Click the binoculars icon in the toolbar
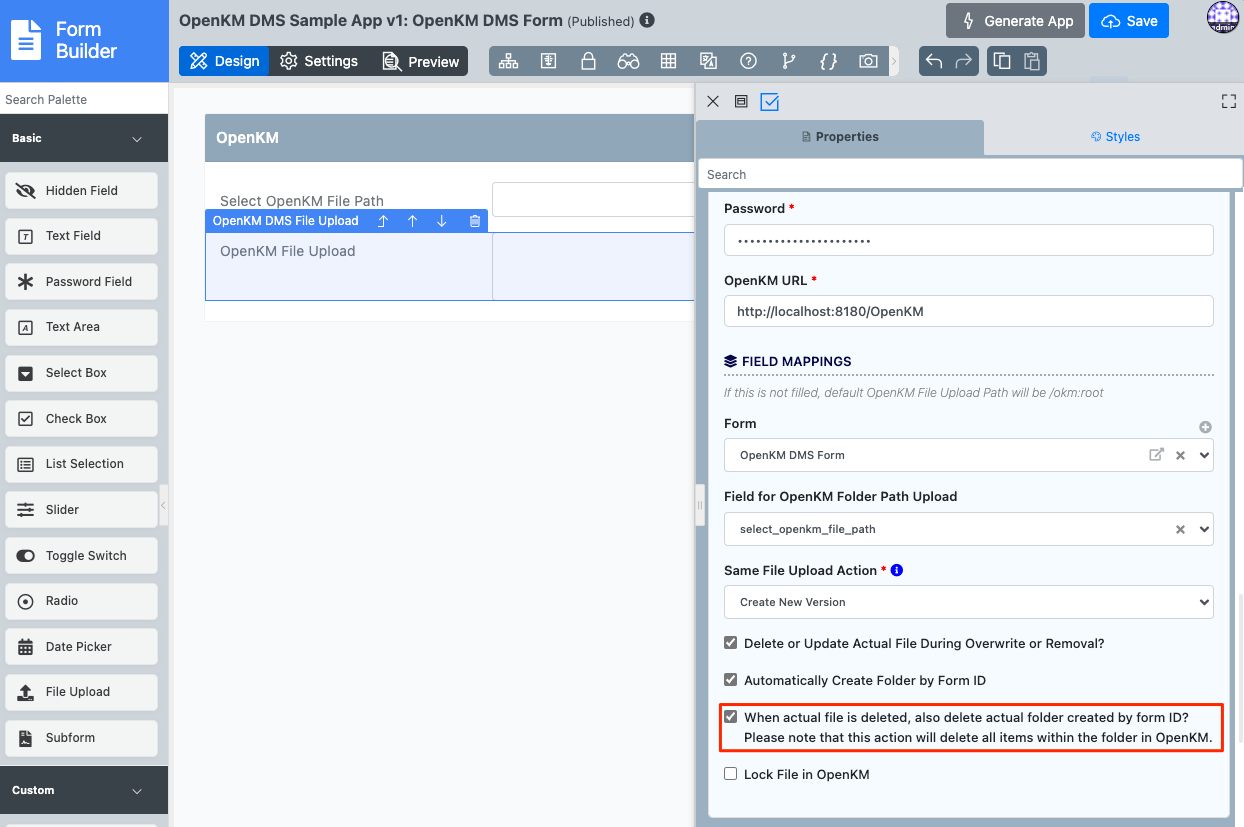1244x827 pixels. 628,61
